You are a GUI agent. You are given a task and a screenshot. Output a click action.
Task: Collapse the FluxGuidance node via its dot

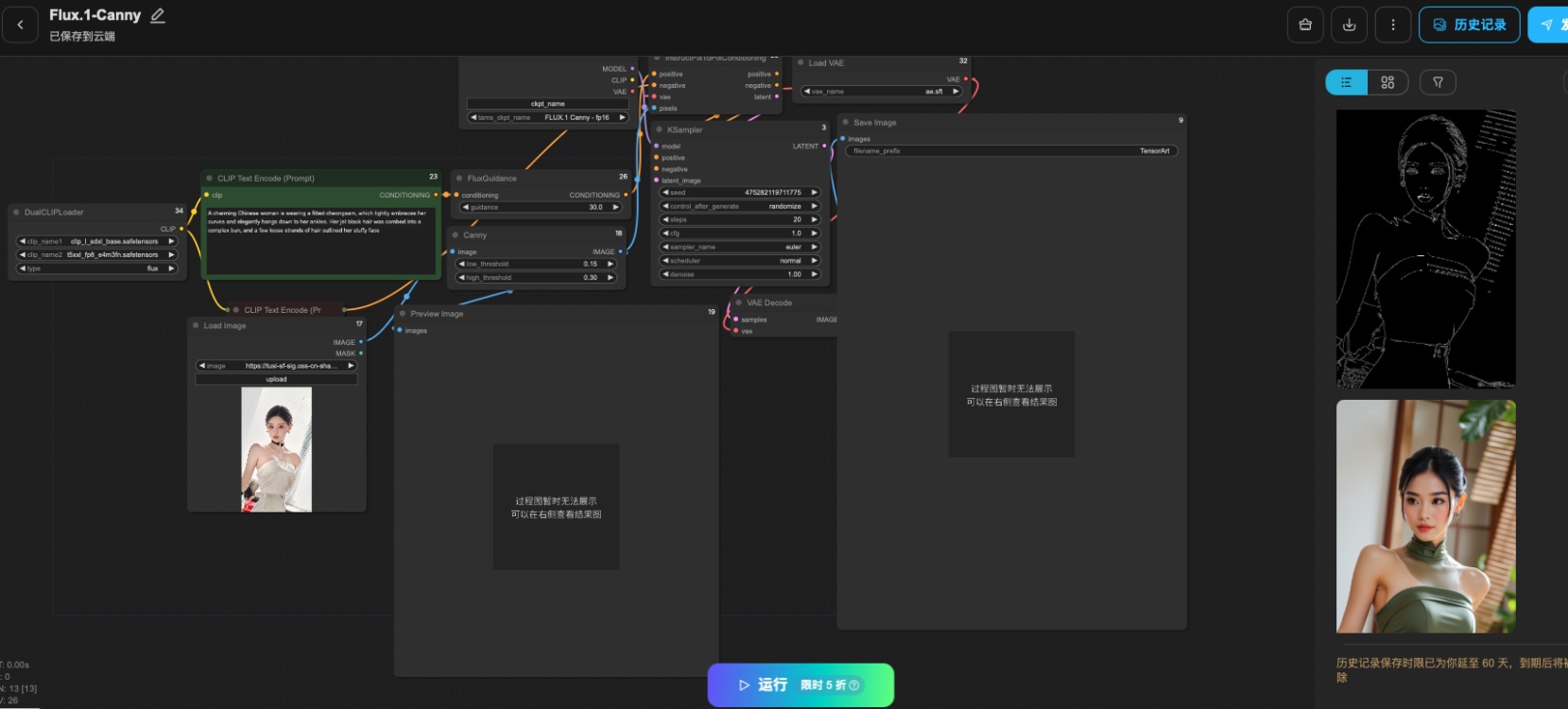pos(458,178)
